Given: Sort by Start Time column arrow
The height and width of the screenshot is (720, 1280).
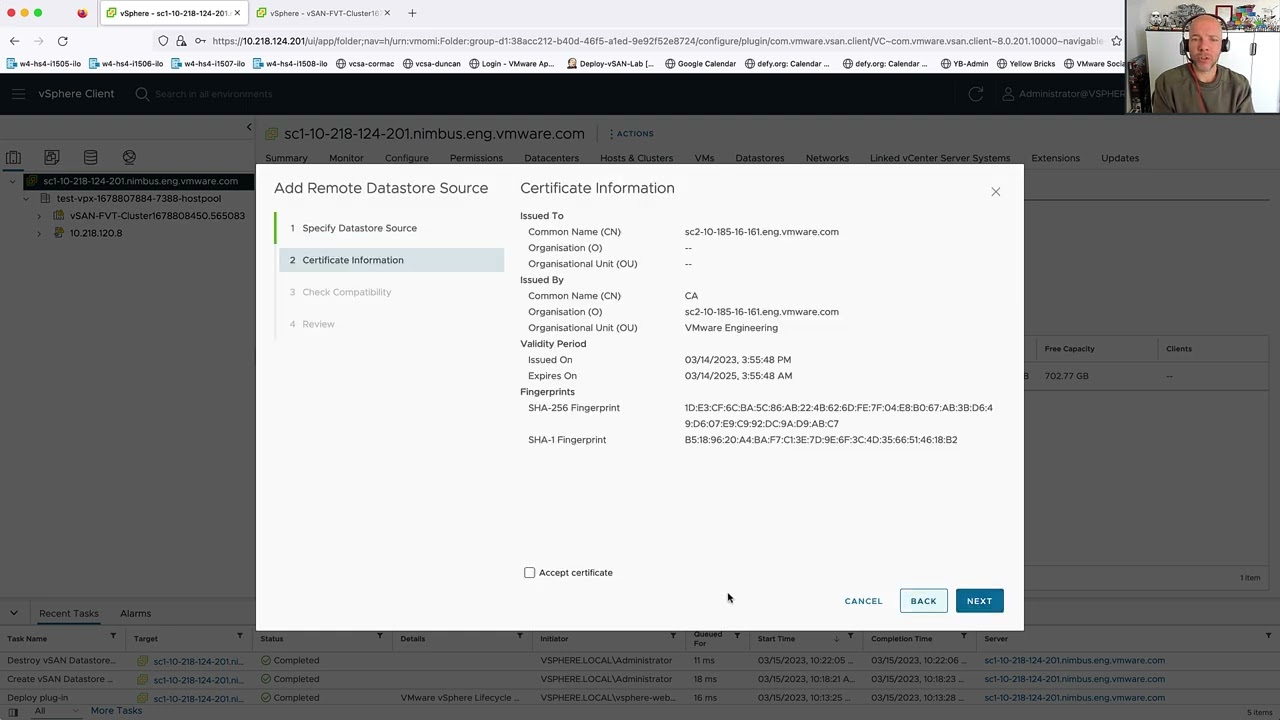Looking at the screenshot, I should [x=837, y=638].
